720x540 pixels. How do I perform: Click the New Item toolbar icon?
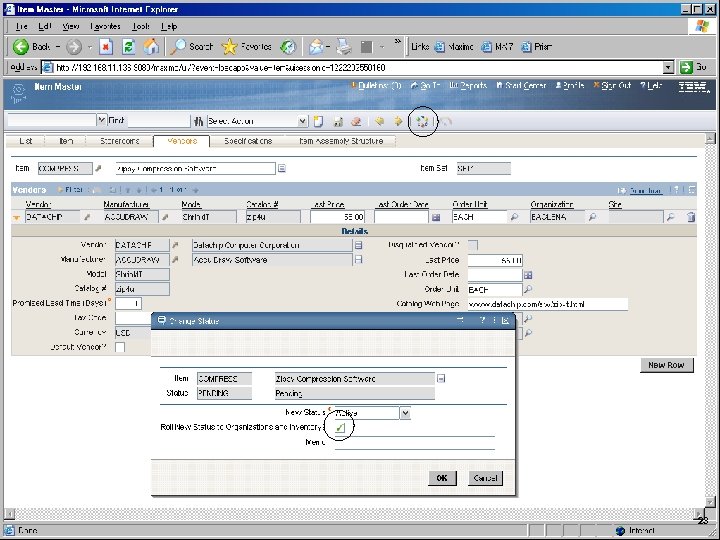coord(318,121)
